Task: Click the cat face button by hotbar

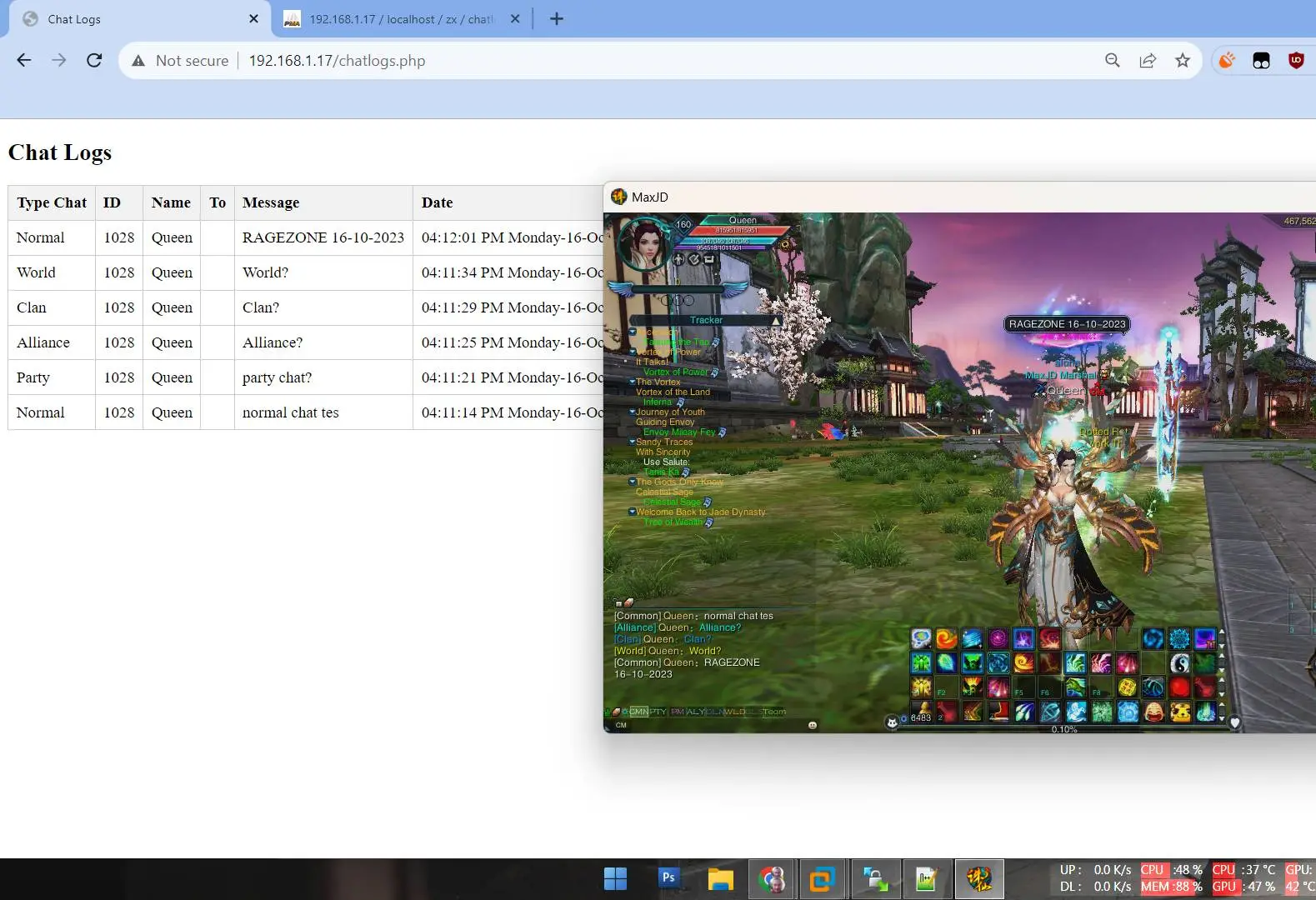Action: pos(892,722)
